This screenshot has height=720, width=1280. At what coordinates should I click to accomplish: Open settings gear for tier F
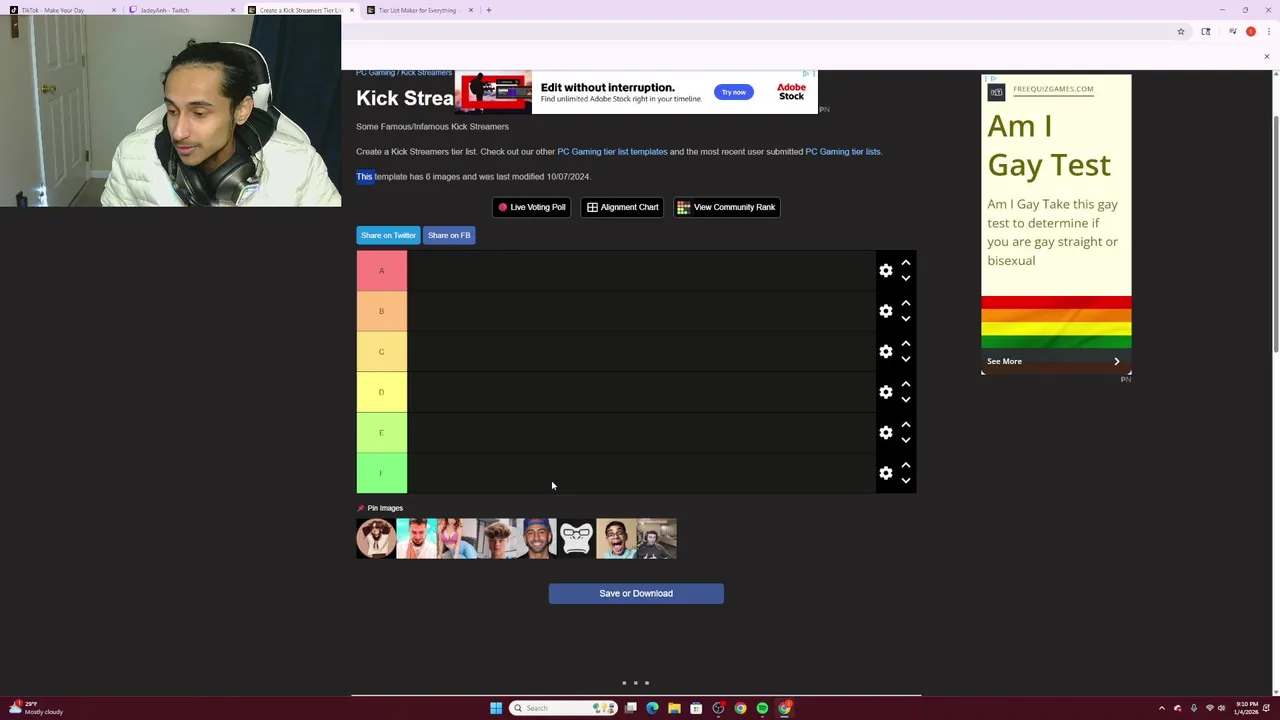[885, 473]
